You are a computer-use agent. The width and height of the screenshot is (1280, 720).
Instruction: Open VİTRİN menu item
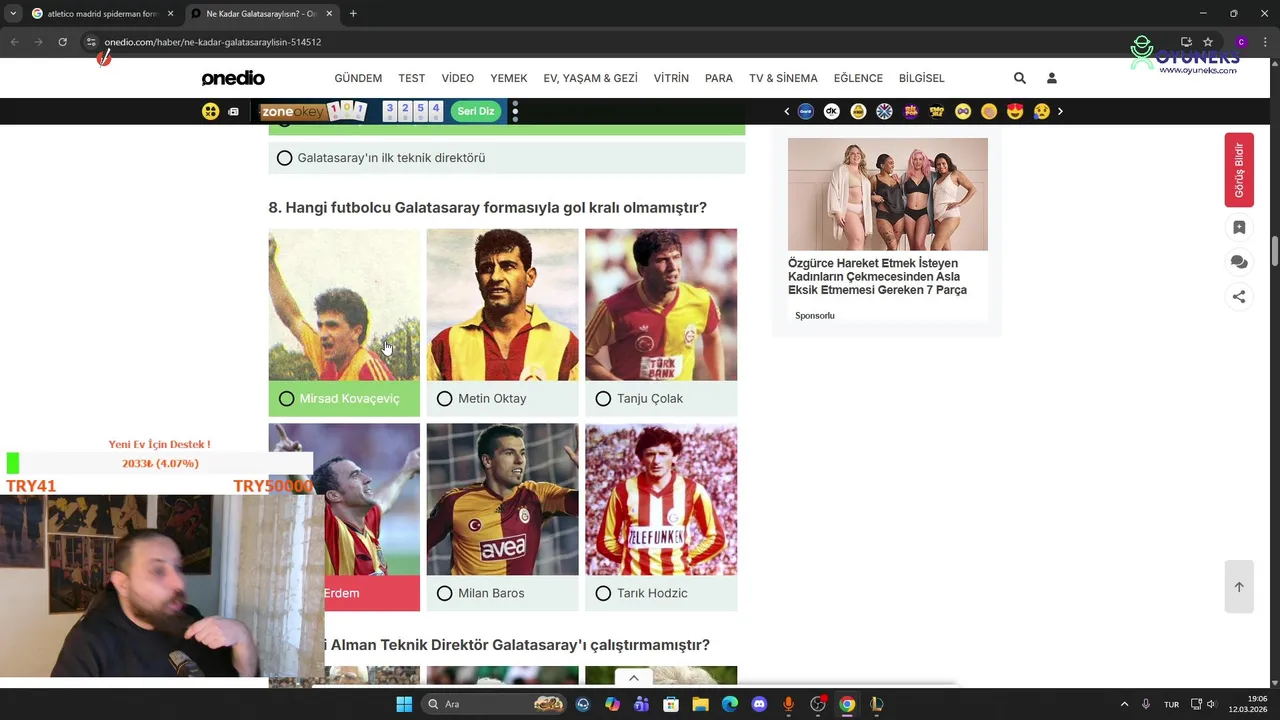pyautogui.click(x=671, y=78)
